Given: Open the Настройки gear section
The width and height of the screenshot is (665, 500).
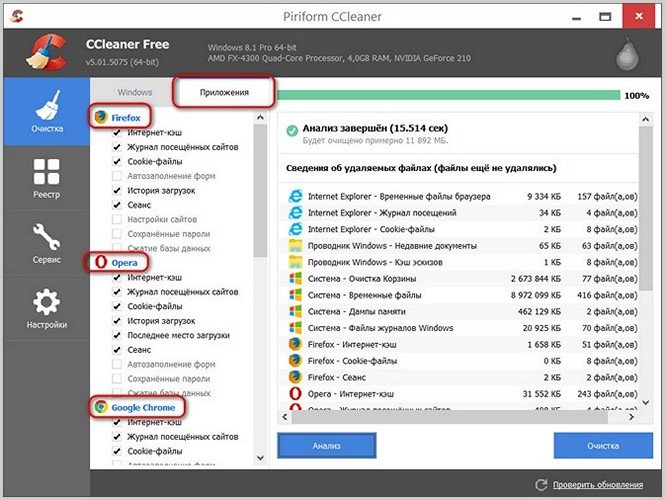Looking at the screenshot, I should tap(46, 308).
